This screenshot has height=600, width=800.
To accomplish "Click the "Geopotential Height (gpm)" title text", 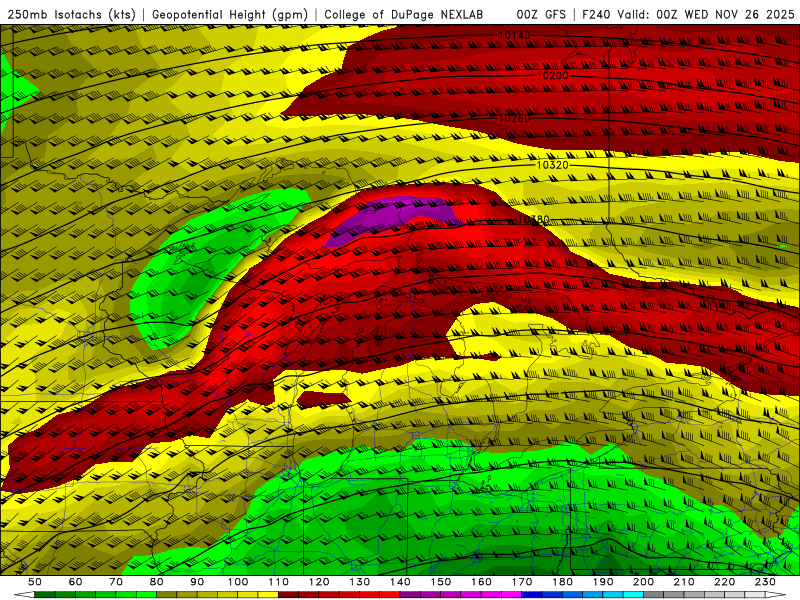I will pyautogui.click(x=230, y=14).
